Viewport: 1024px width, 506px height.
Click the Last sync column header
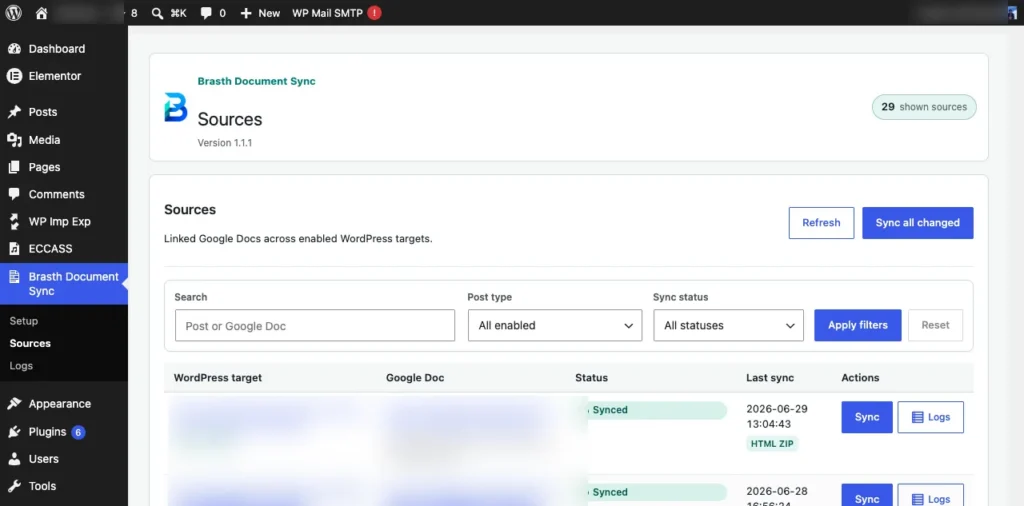(x=770, y=378)
